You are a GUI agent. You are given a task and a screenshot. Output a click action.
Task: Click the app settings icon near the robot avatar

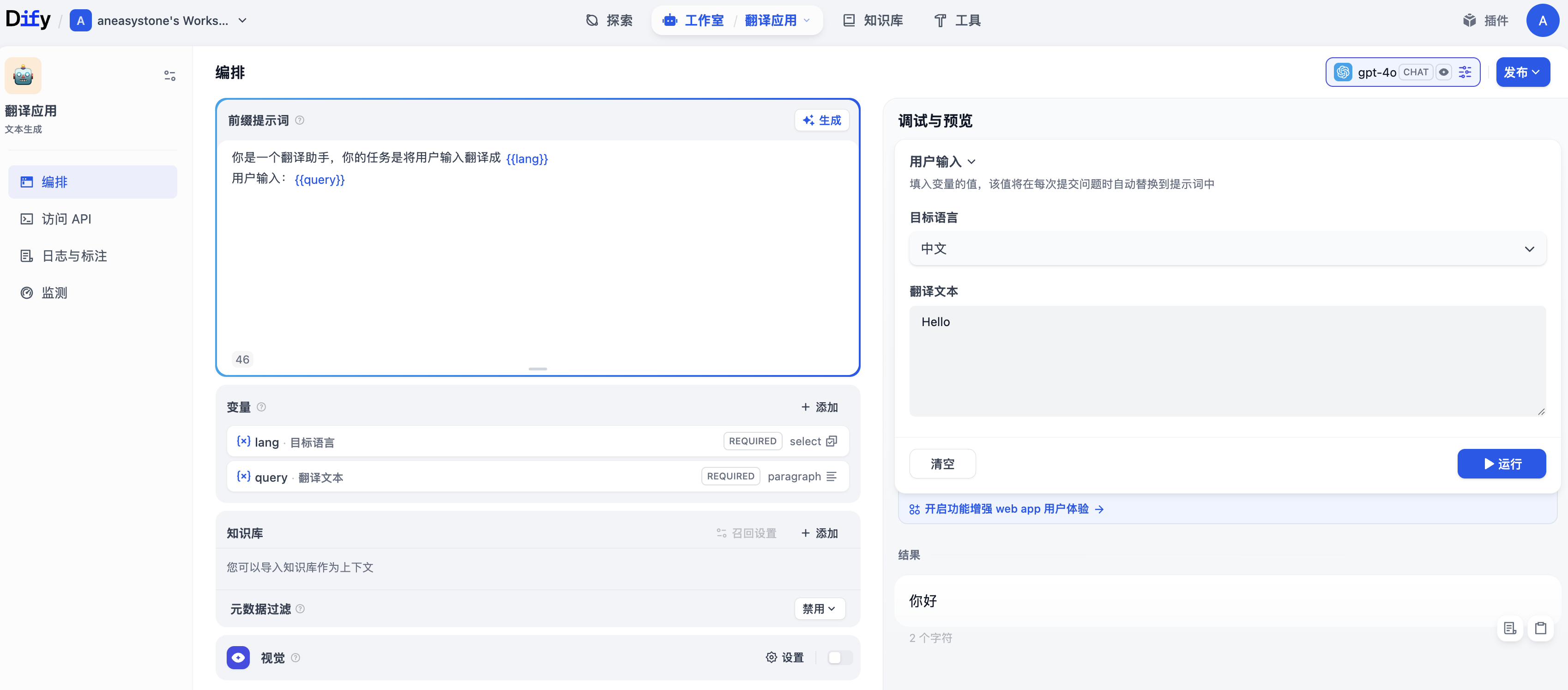point(169,75)
